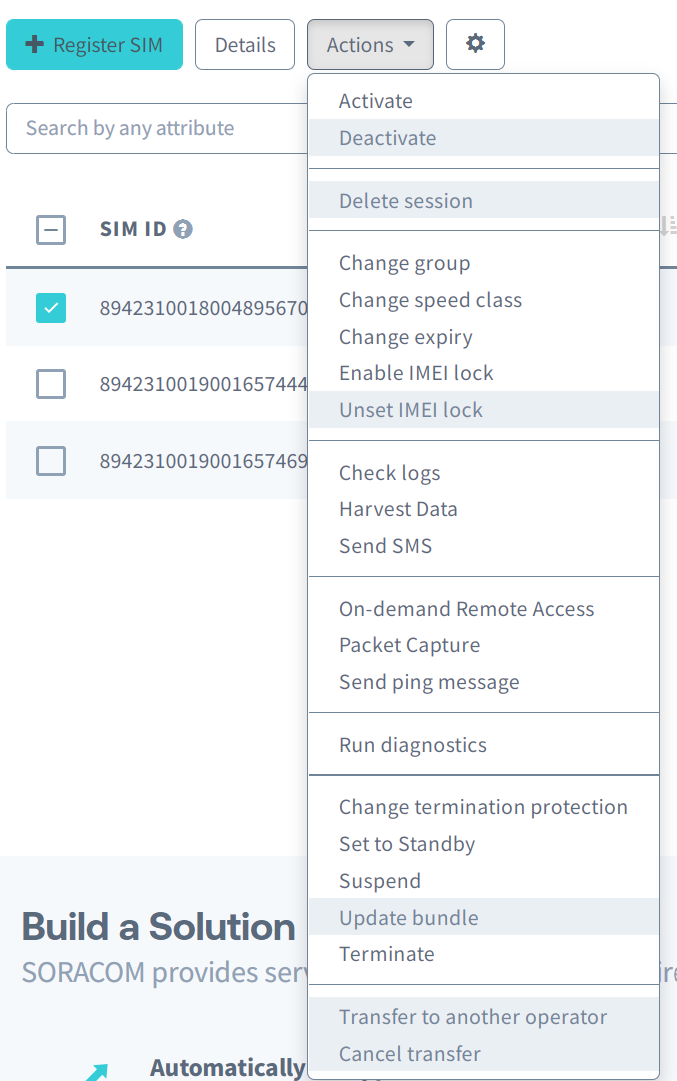
Task: Check the second SIM row checkbox
Action: pyautogui.click(x=51, y=384)
